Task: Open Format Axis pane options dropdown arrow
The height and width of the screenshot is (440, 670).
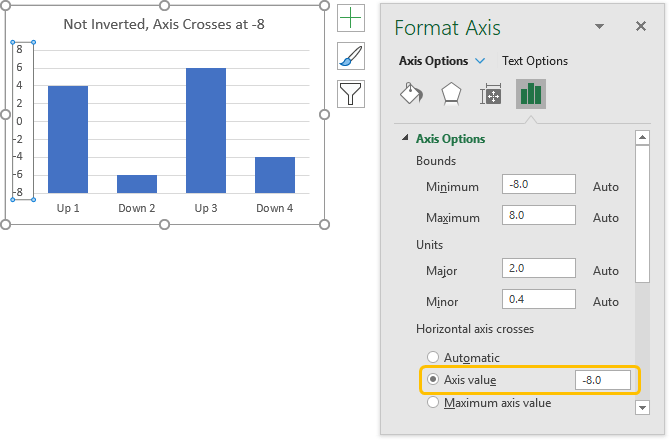Action: [x=600, y=27]
